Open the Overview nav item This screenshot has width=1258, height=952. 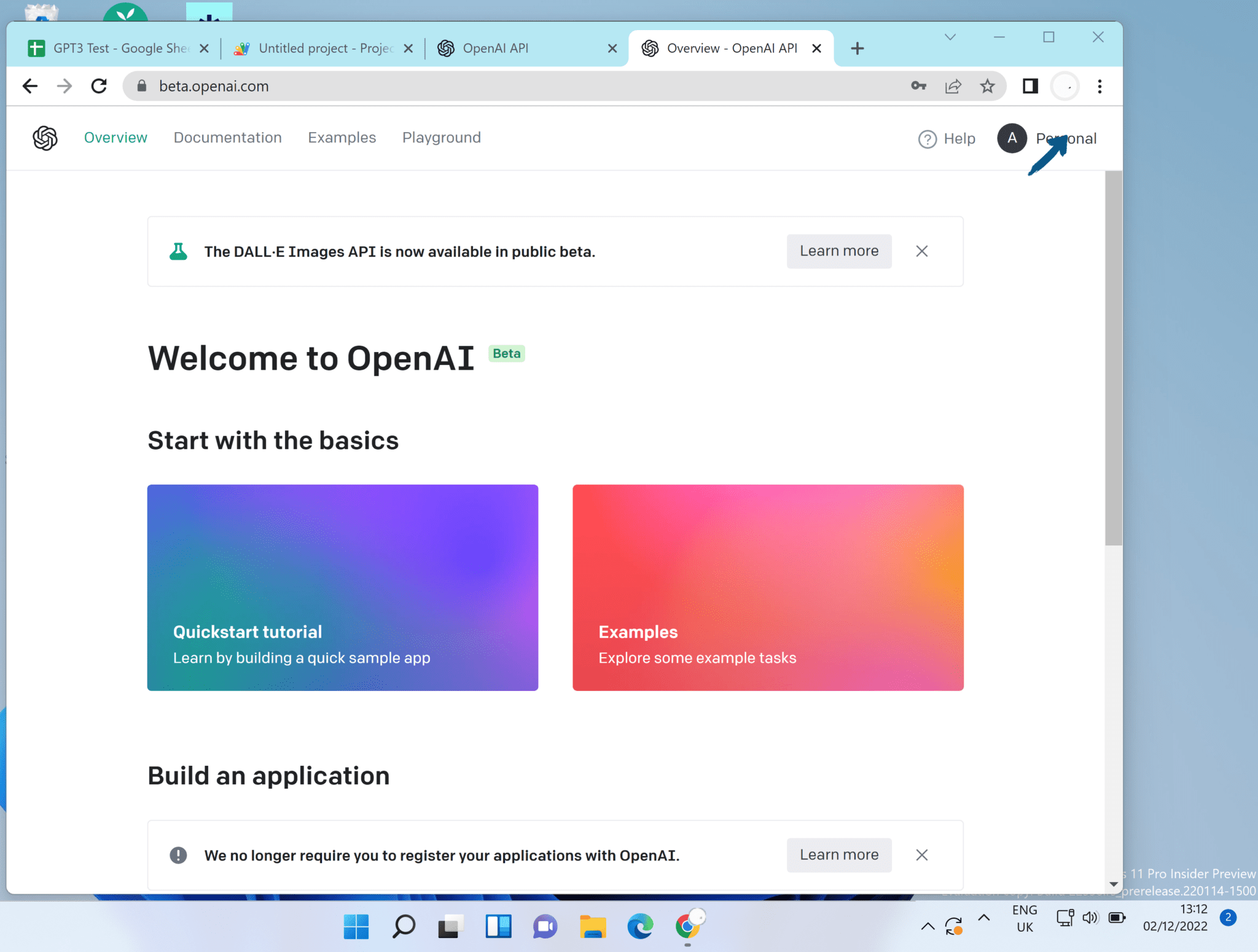click(115, 138)
